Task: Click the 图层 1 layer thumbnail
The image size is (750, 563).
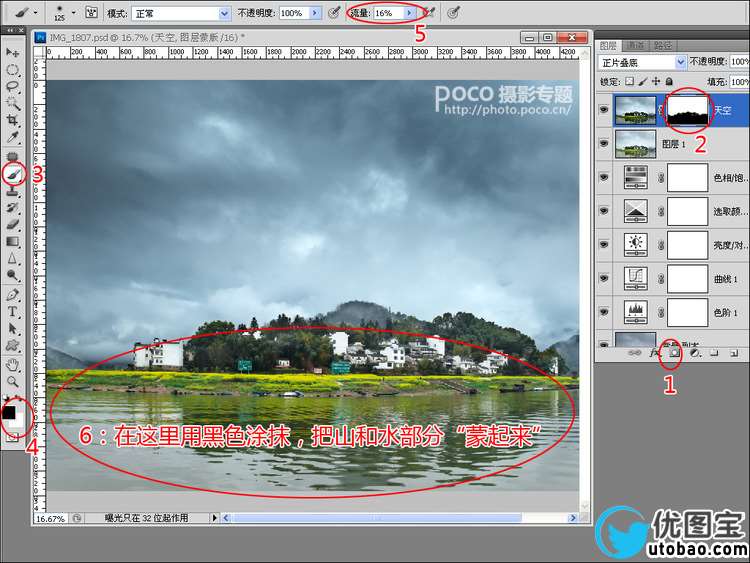Action: tap(635, 144)
